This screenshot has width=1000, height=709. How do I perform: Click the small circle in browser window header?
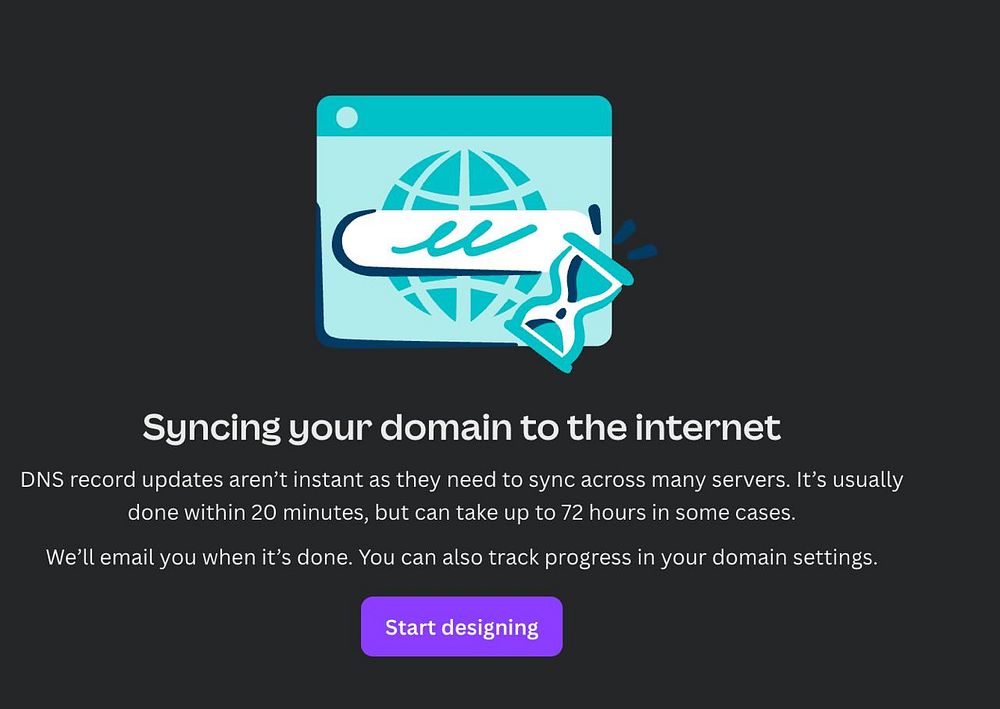coord(347,118)
